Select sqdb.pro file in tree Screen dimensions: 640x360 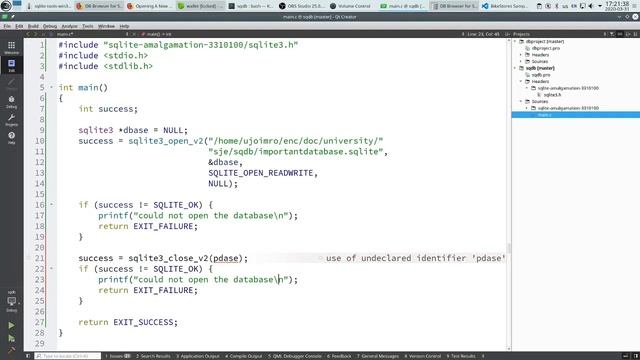541,75
